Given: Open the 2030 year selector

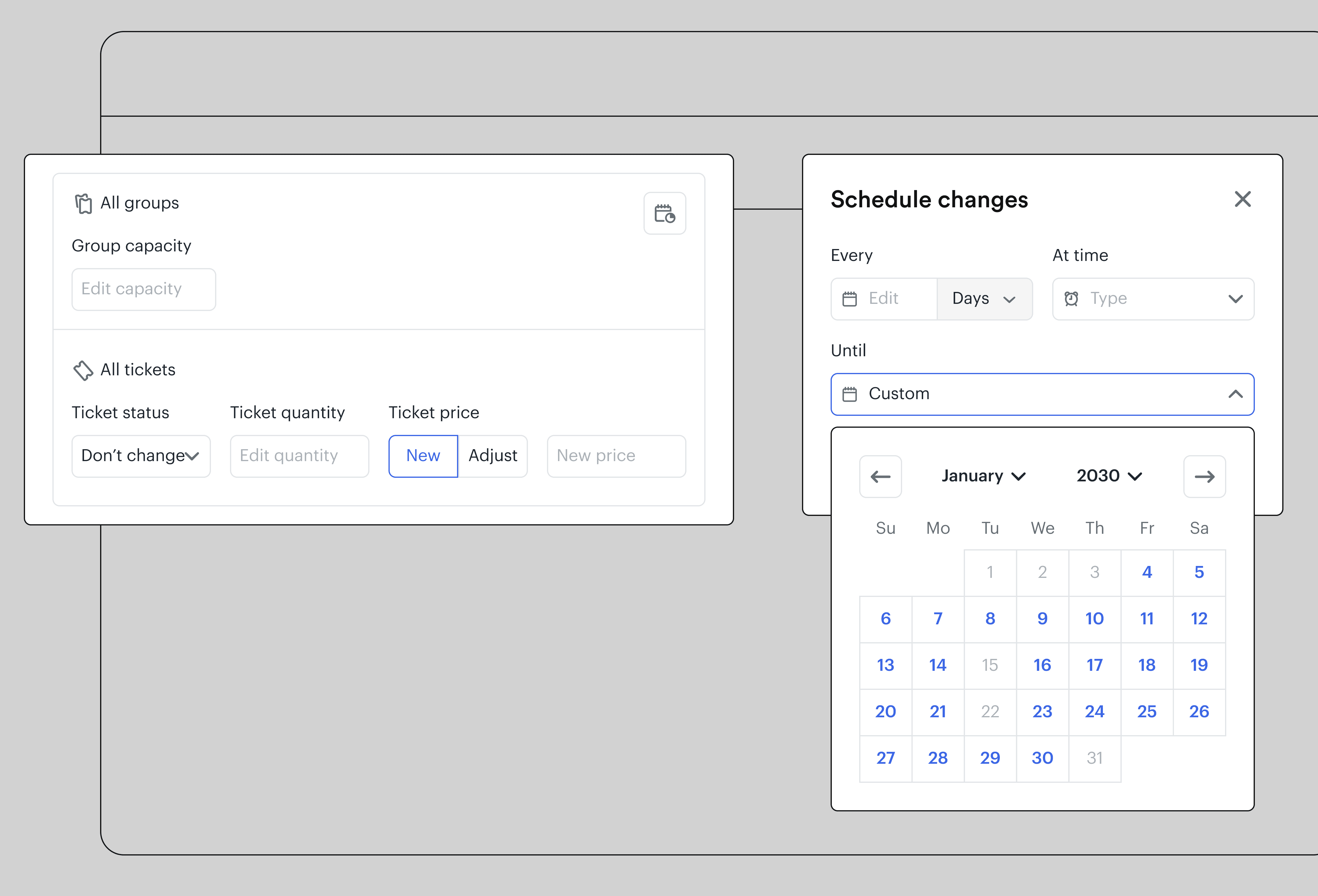Looking at the screenshot, I should [x=1109, y=476].
